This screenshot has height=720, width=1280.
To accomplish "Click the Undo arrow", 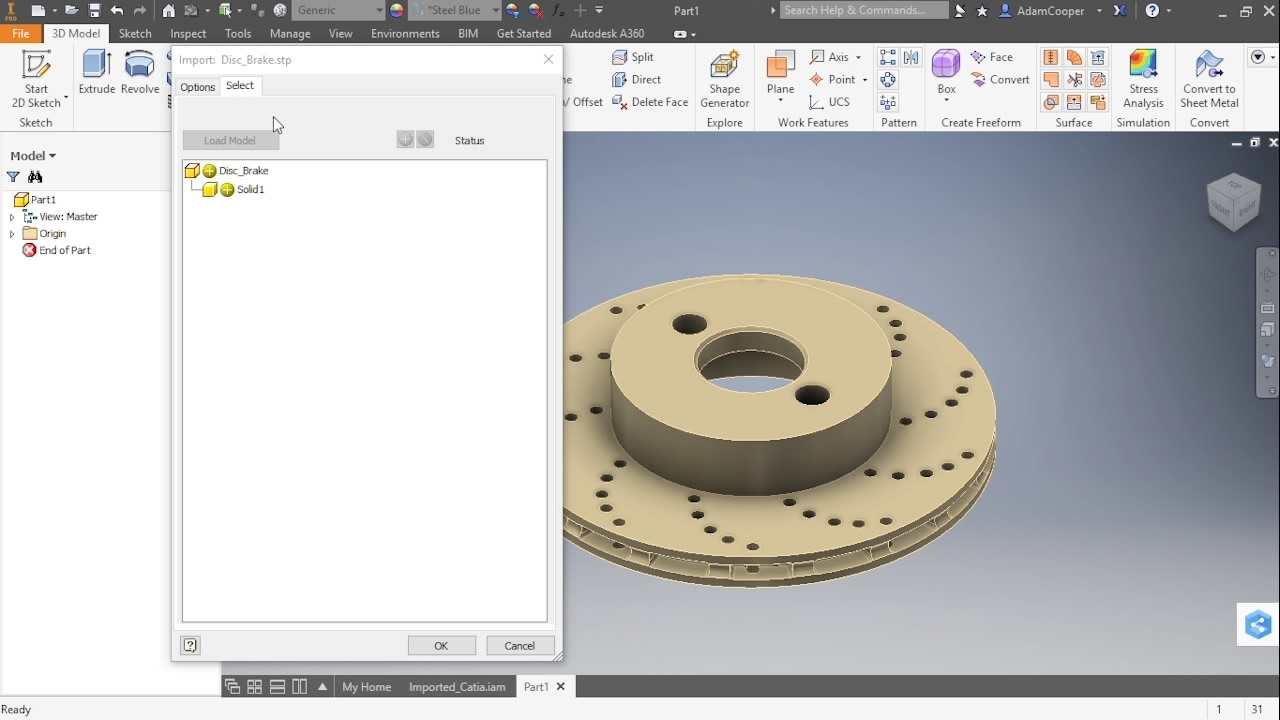I will click(117, 10).
